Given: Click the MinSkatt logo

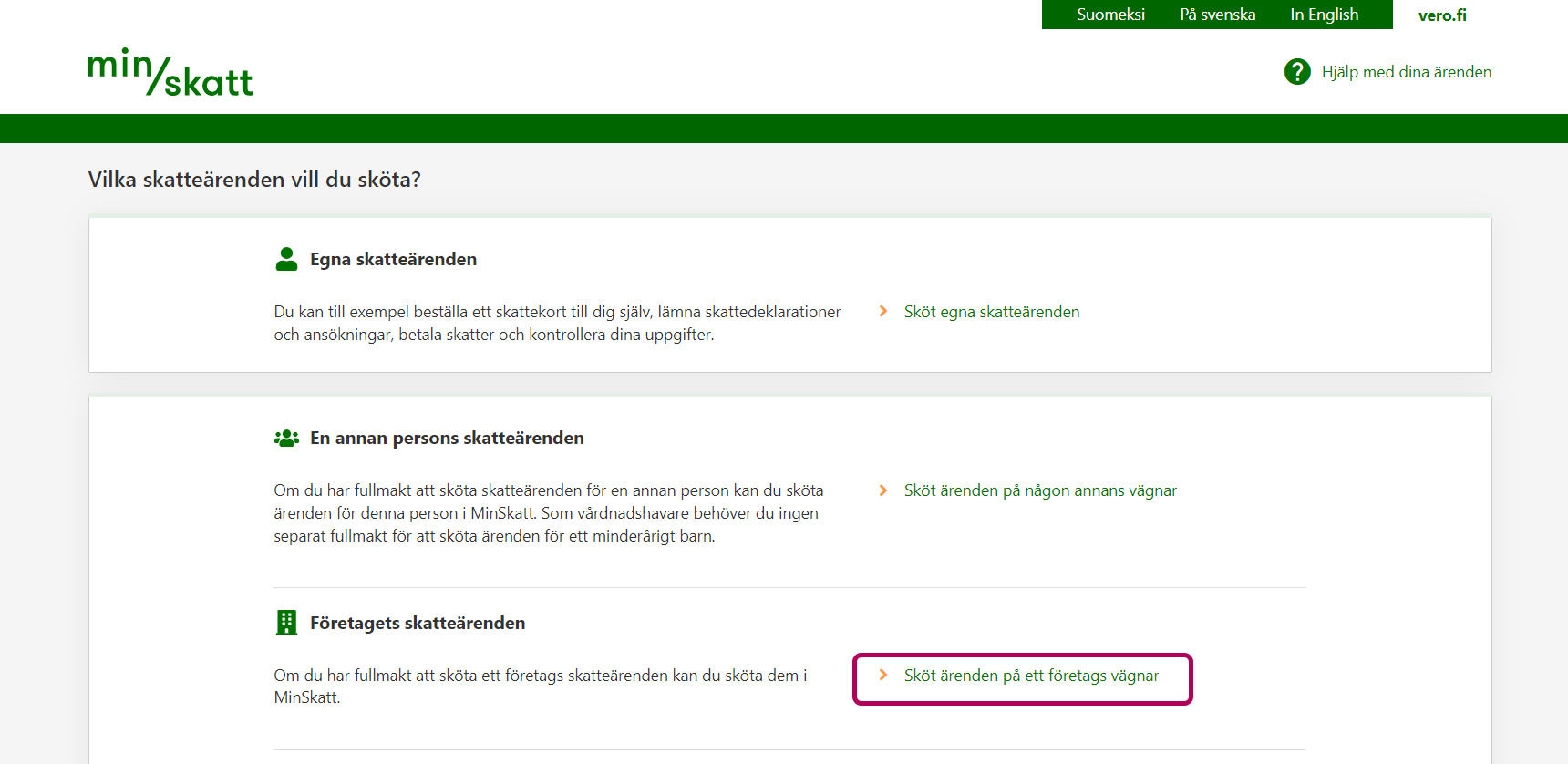Looking at the screenshot, I should (x=170, y=73).
